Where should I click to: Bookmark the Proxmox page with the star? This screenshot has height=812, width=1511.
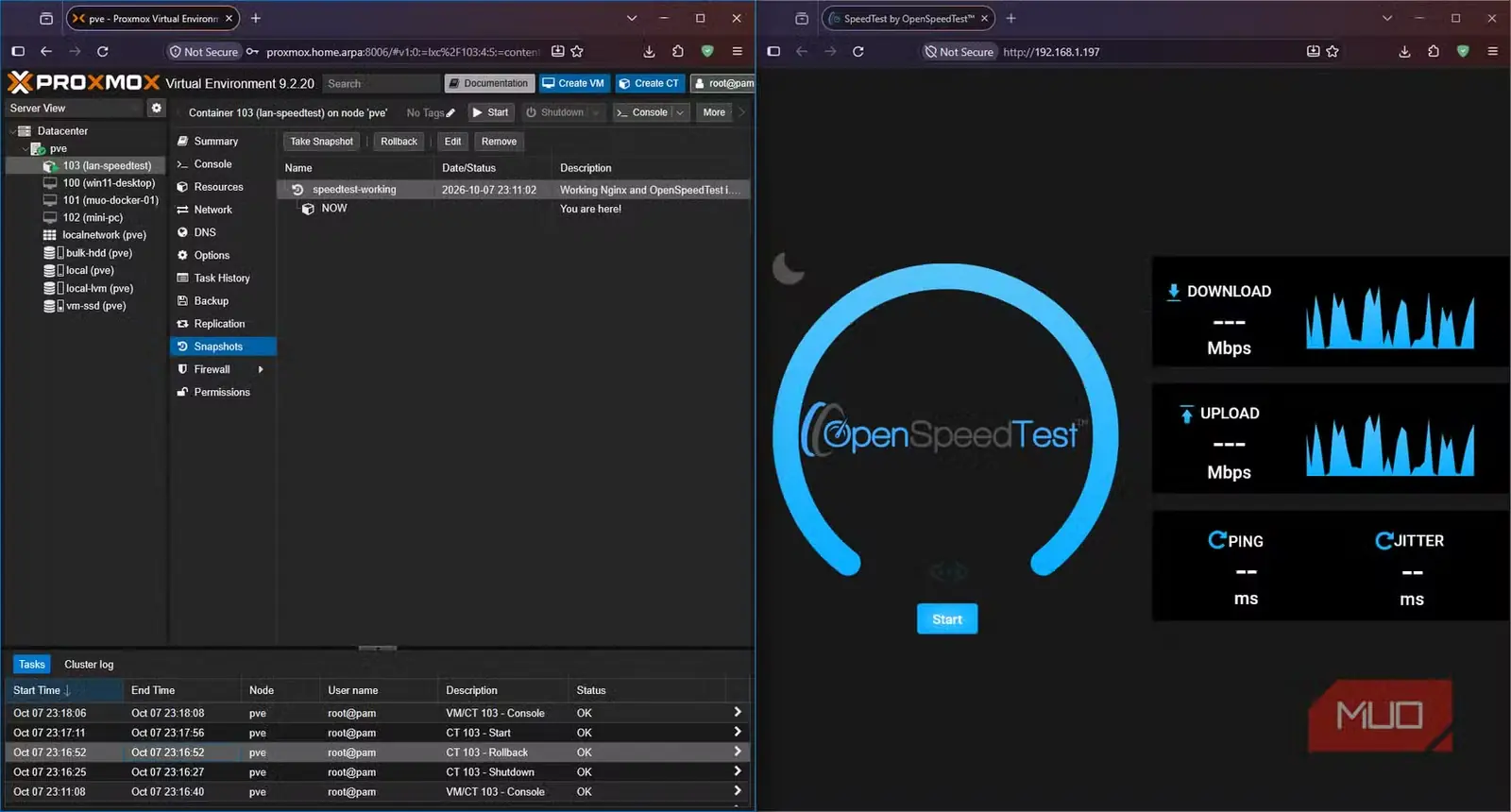577,52
